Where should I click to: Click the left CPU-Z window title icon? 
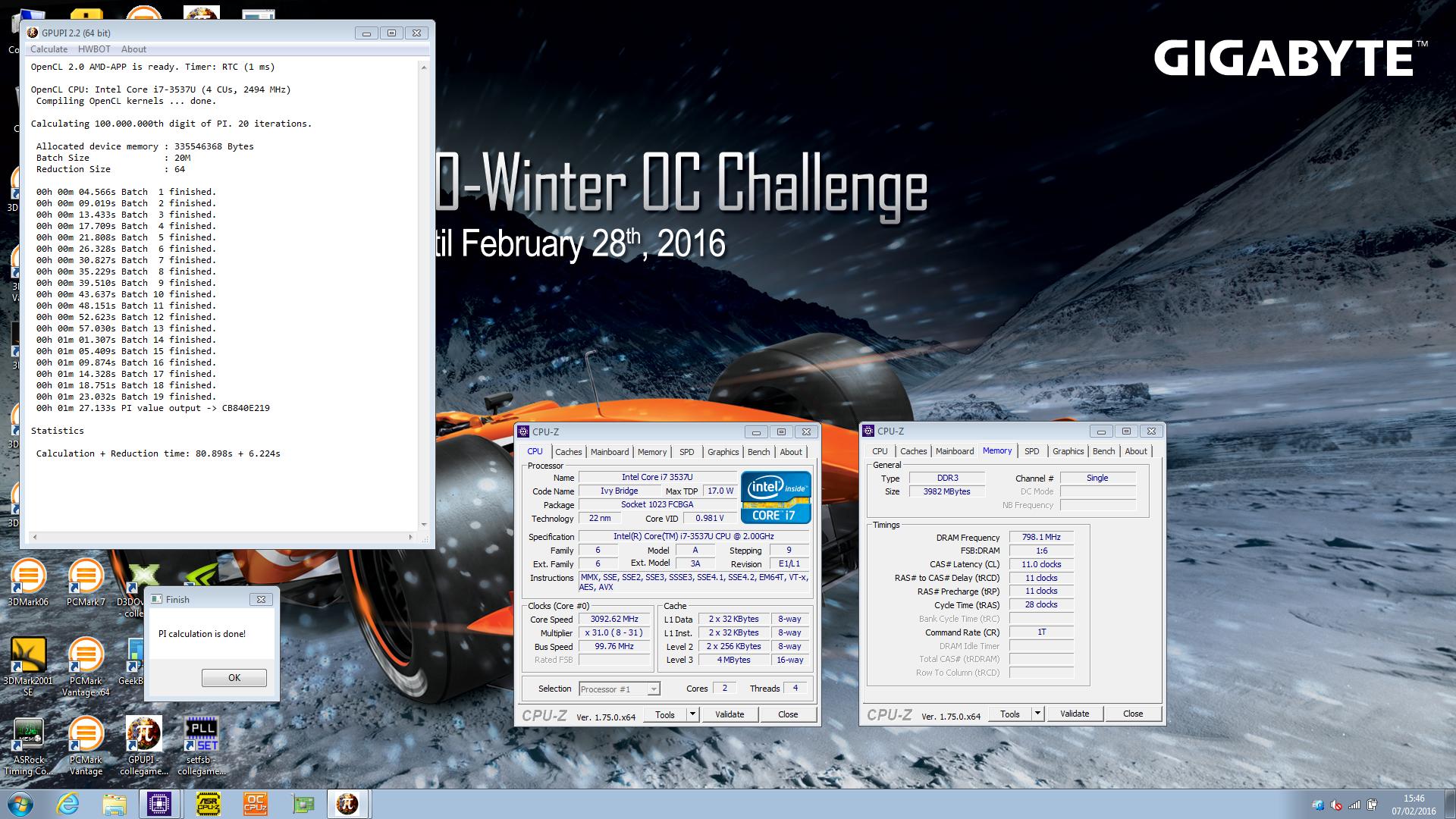tap(523, 431)
